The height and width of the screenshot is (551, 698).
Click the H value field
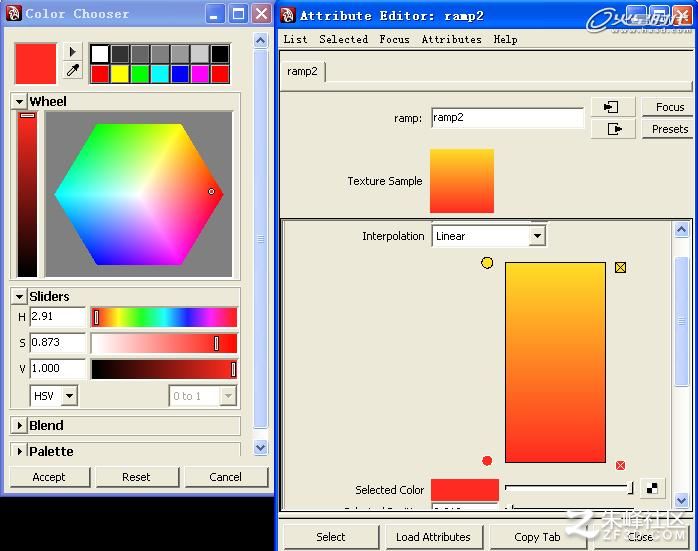(x=57, y=317)
